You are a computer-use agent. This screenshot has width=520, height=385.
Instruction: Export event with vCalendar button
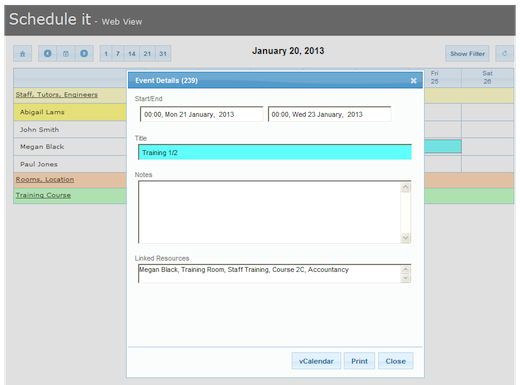click(316, 361)
